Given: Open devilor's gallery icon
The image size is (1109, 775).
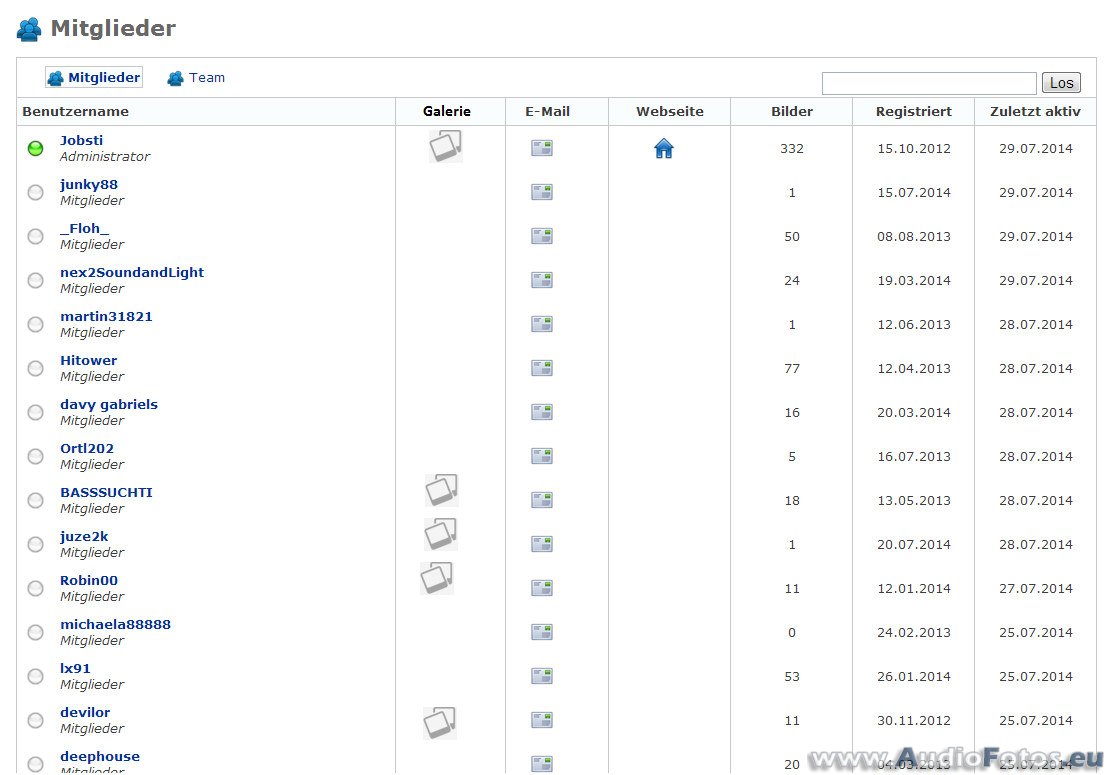Looking at the screenshot, I should (439, 722).
